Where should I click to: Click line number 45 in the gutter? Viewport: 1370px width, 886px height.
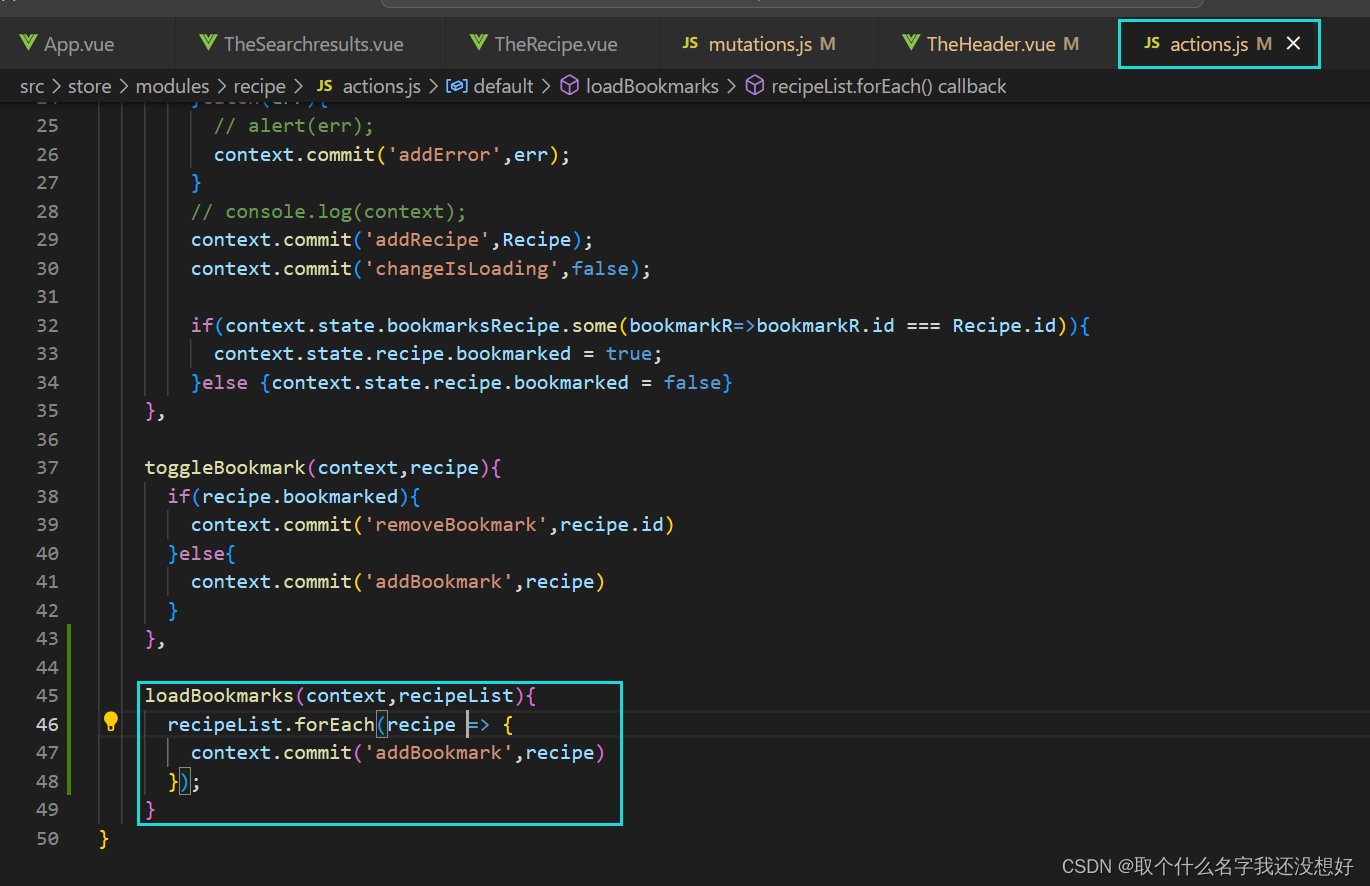pos(47,695)
